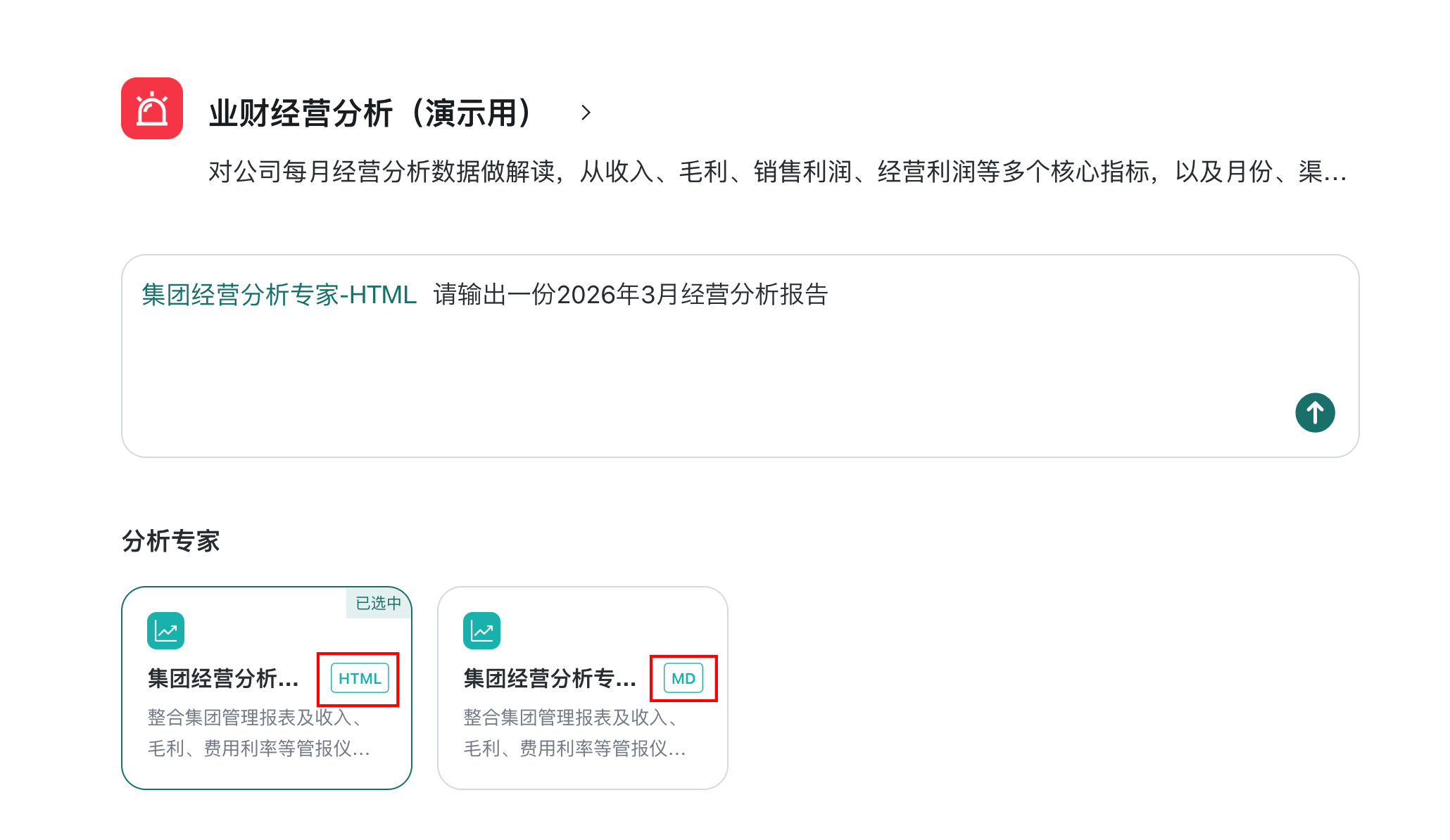Image resolution: width=1450 pixels, height=840 pixels.
Task: Click the MD badge on the second card
Action: point(683,678)
